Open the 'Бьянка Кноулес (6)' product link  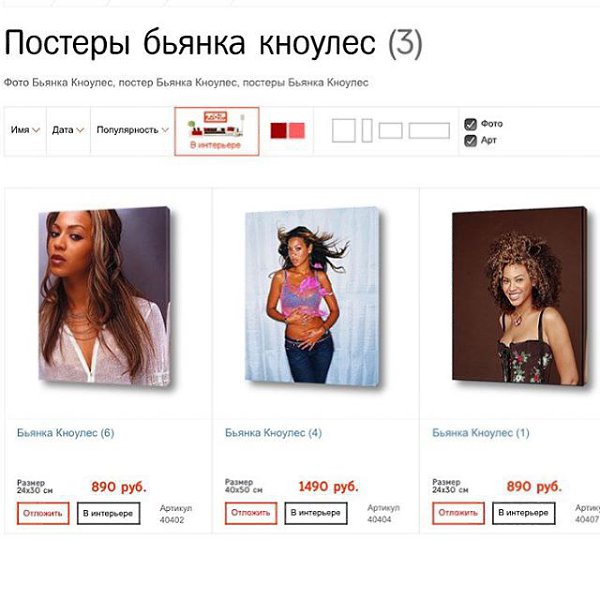(x=65, y=433)
